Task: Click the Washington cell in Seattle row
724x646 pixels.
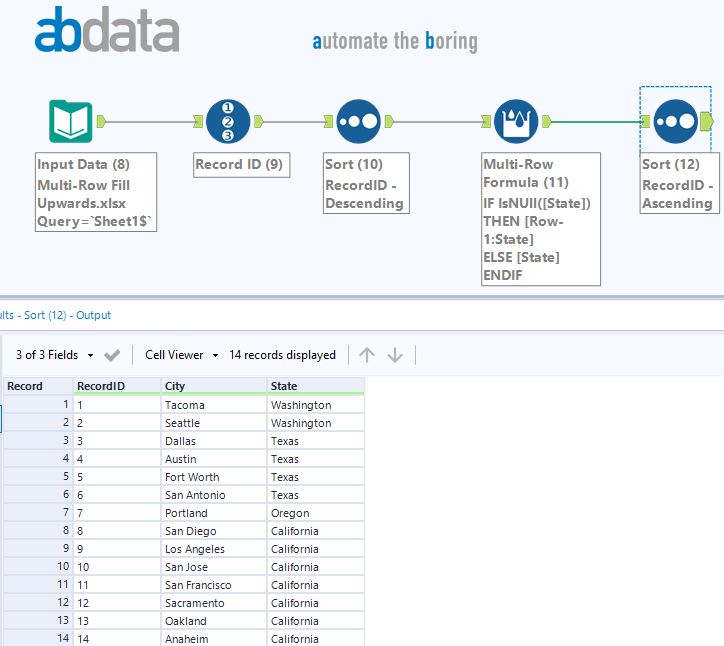Action: coord(316,423)
